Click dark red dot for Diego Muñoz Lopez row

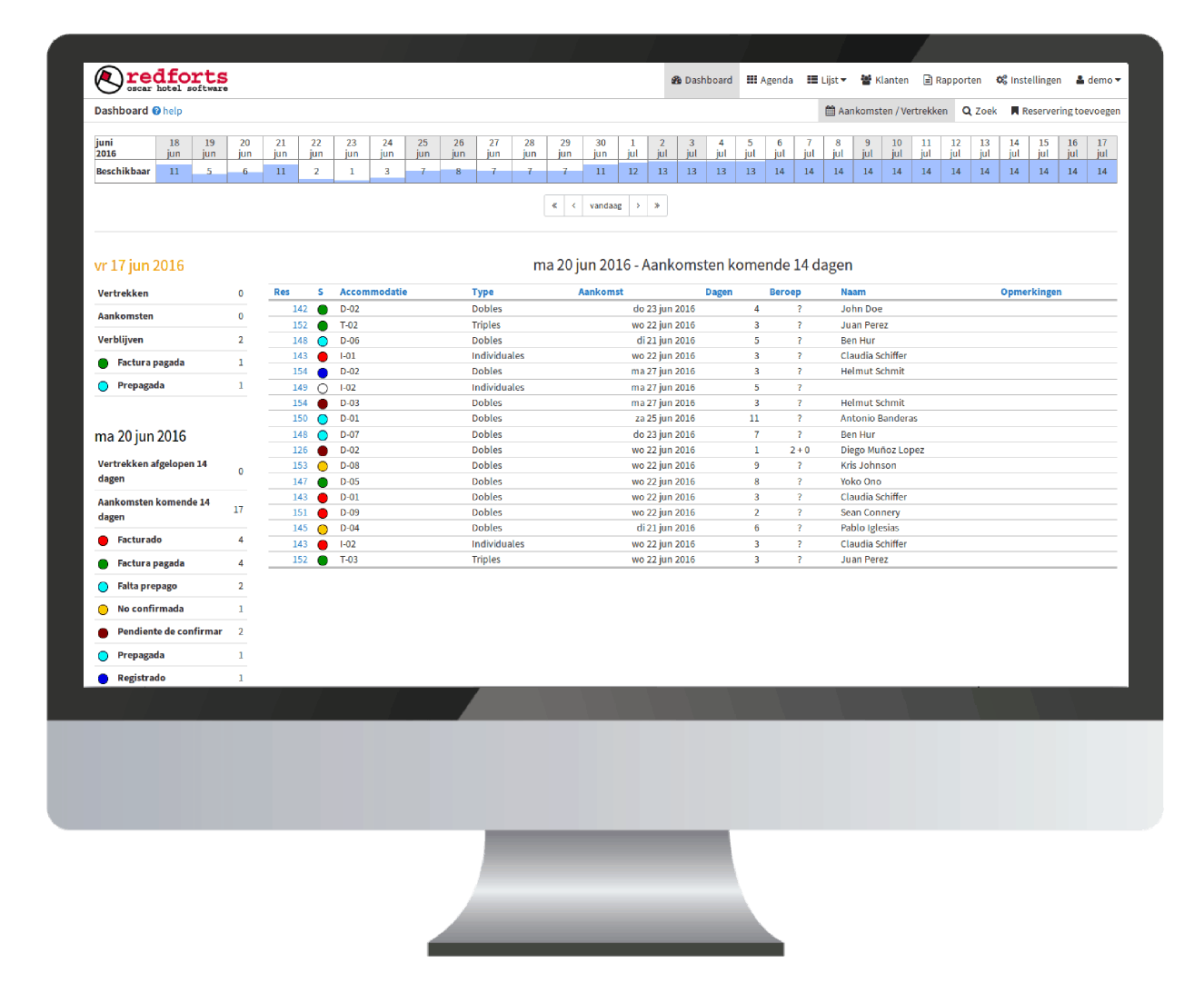(323, 451)
